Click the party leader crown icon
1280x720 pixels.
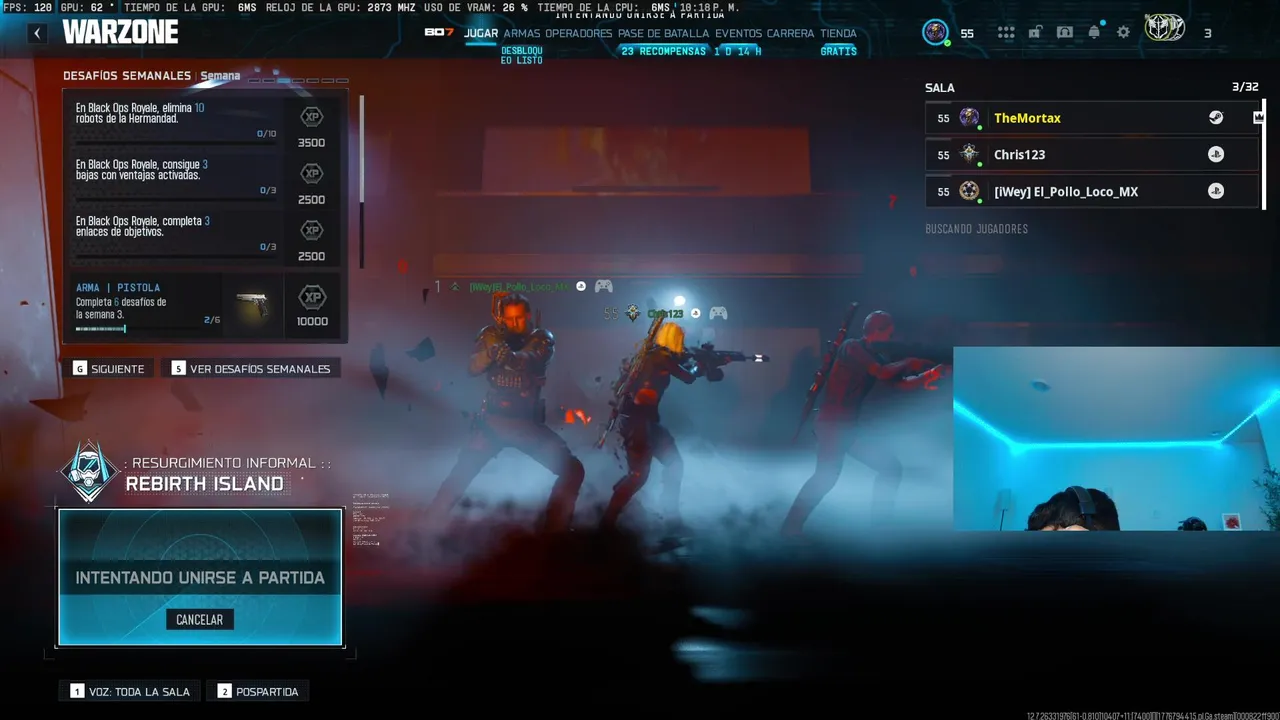pyautogui.click(x=1258, y=118)
